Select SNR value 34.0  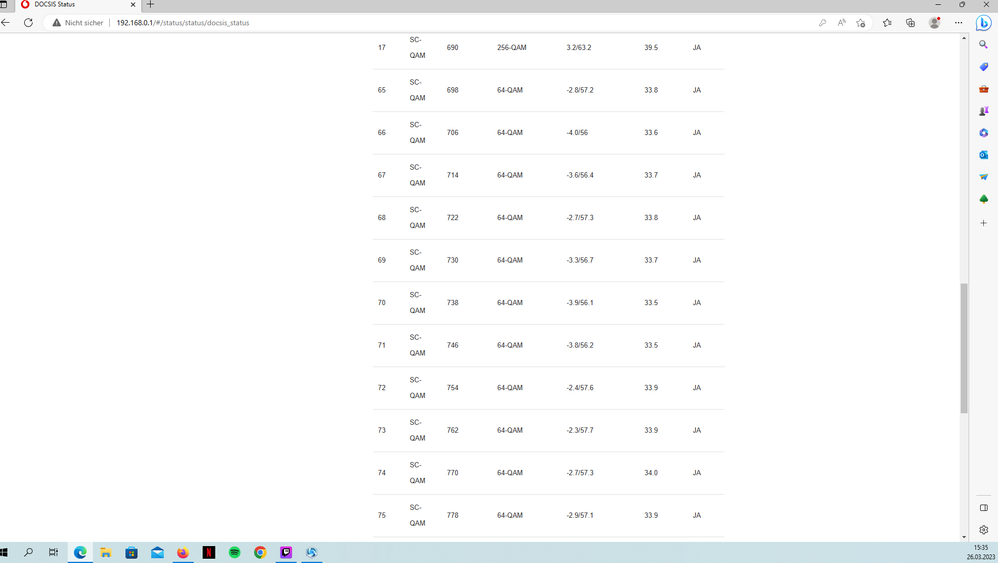[x=651, y=473]
